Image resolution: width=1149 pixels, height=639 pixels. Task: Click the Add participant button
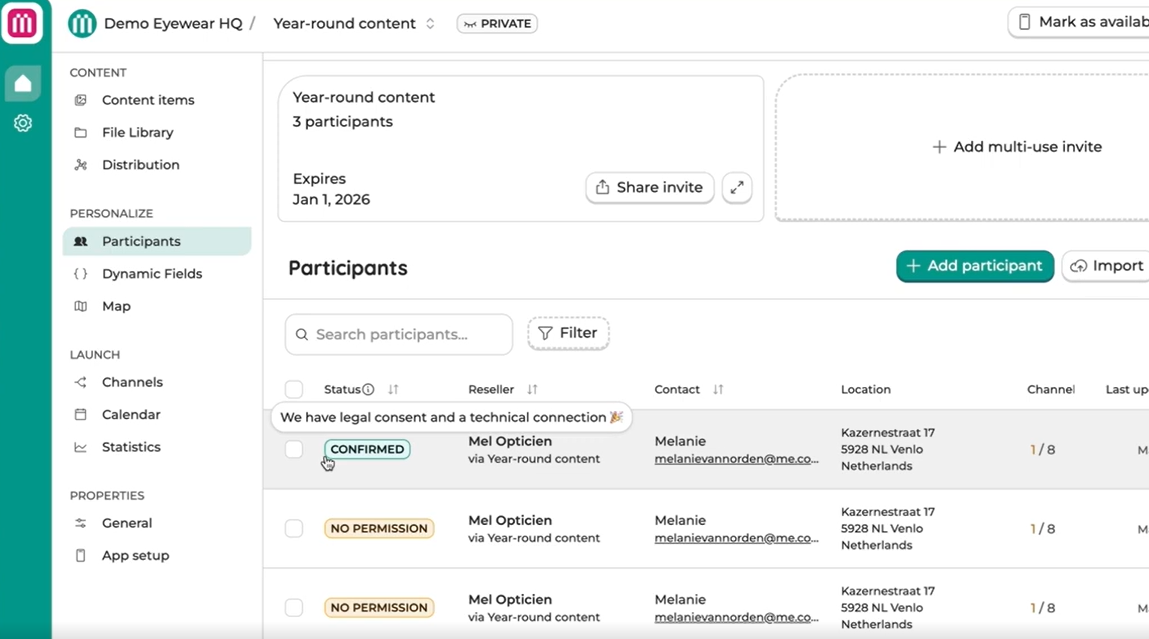[x=975, y=266]
